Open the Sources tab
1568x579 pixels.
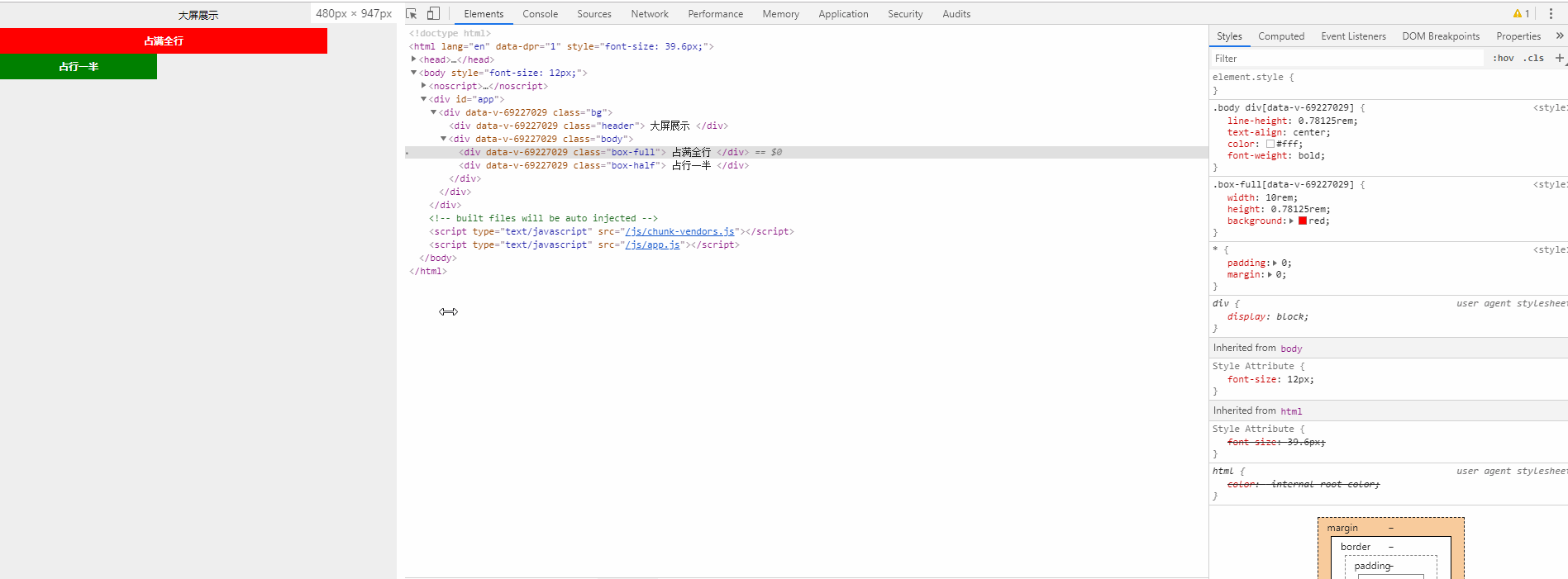594,14
